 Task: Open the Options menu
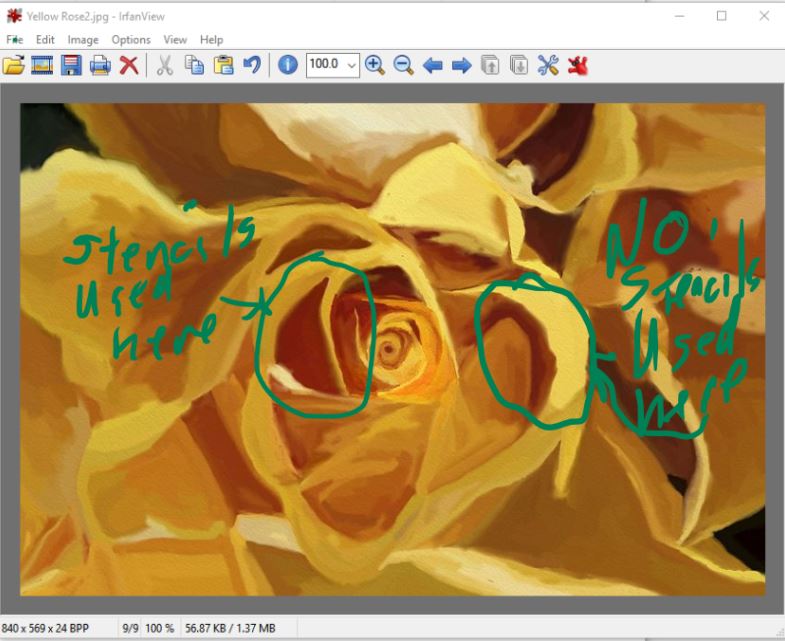[x=131, y=40]
